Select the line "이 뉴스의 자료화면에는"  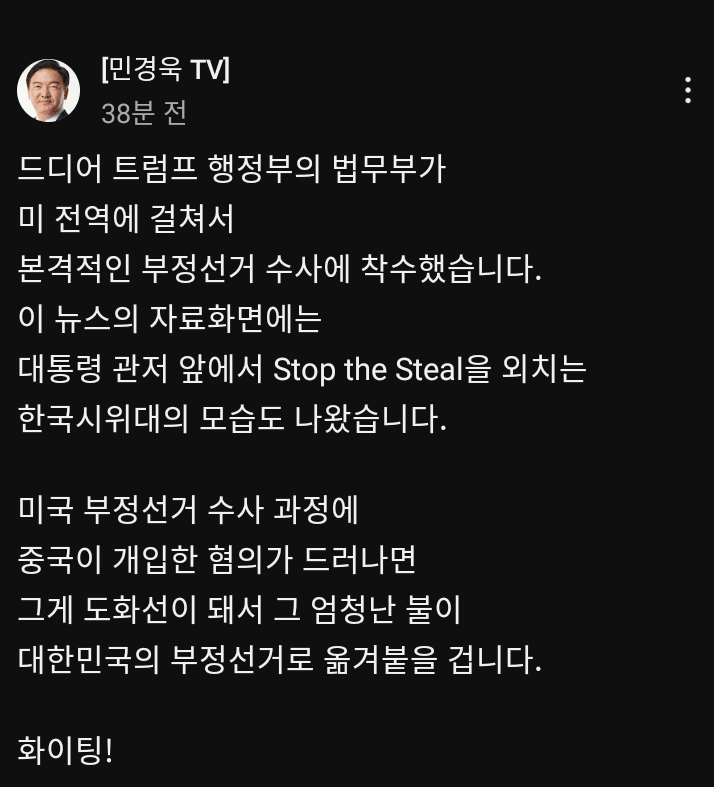pos(170,319)
